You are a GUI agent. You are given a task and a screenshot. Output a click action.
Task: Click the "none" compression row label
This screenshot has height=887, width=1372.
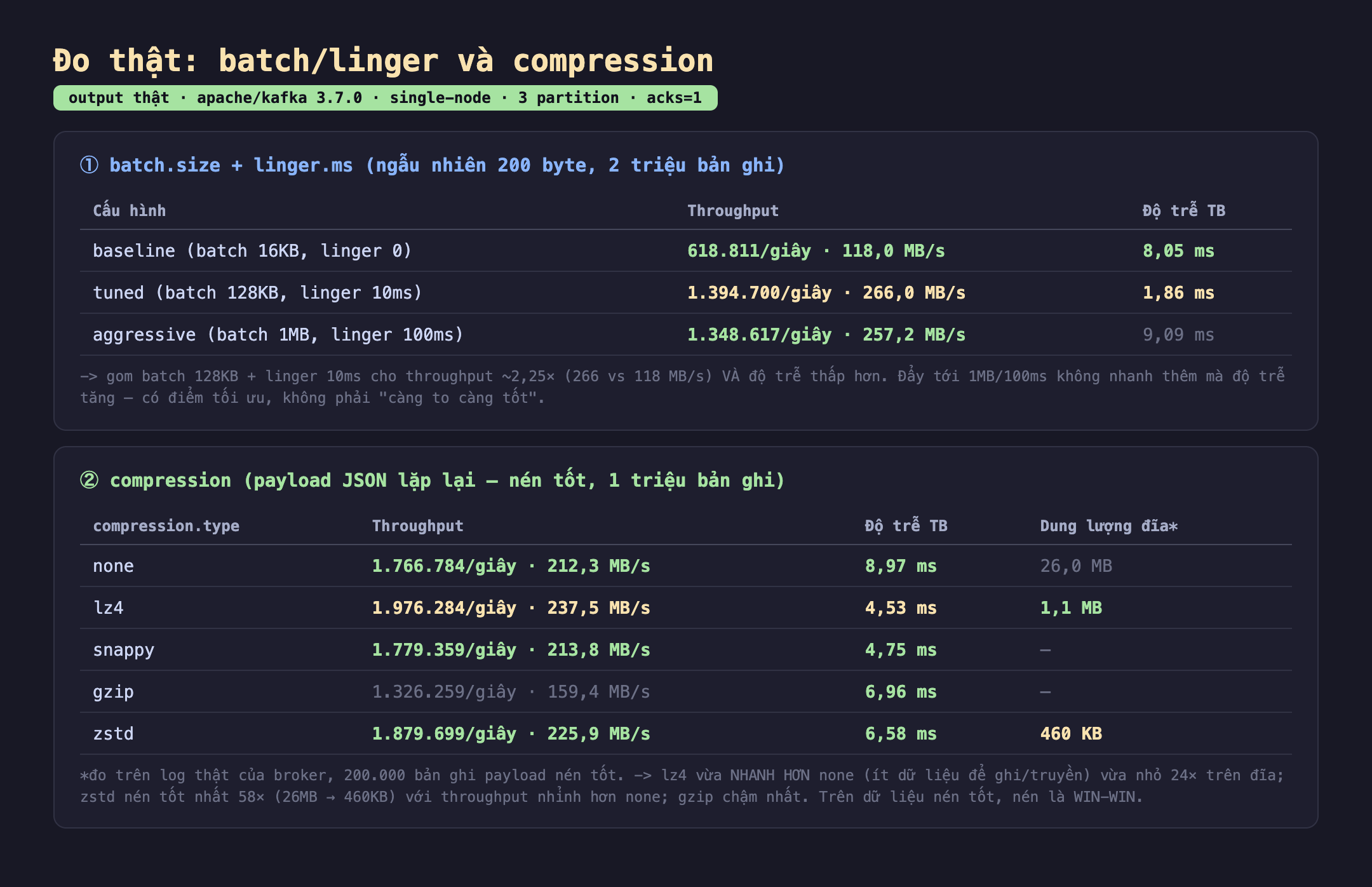113,566
